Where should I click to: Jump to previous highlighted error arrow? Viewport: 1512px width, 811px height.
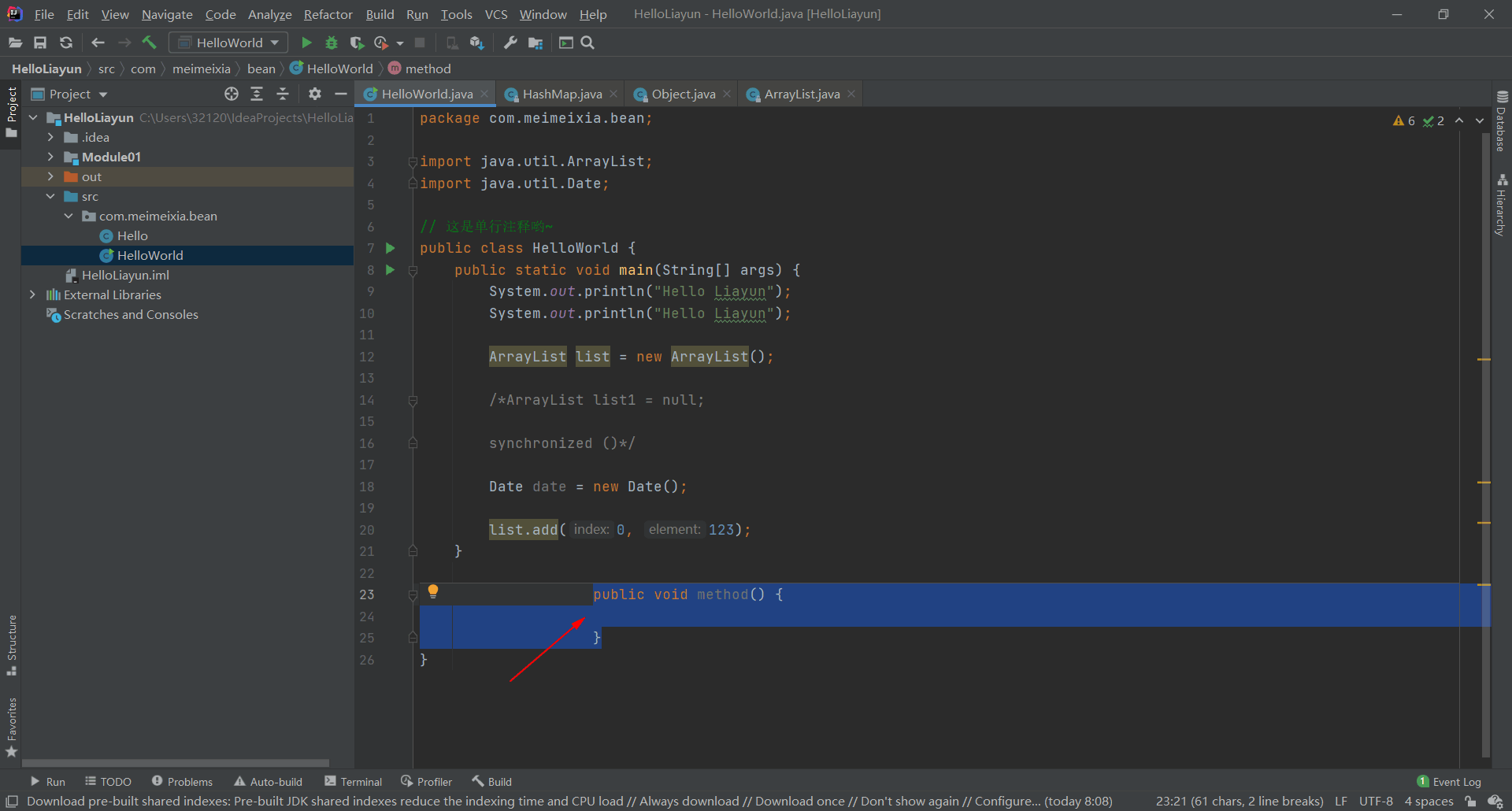pos(1459,120)
